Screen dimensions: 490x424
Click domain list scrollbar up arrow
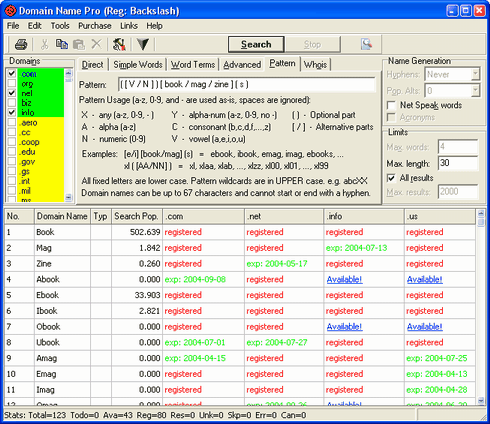(x=68, y=73)
